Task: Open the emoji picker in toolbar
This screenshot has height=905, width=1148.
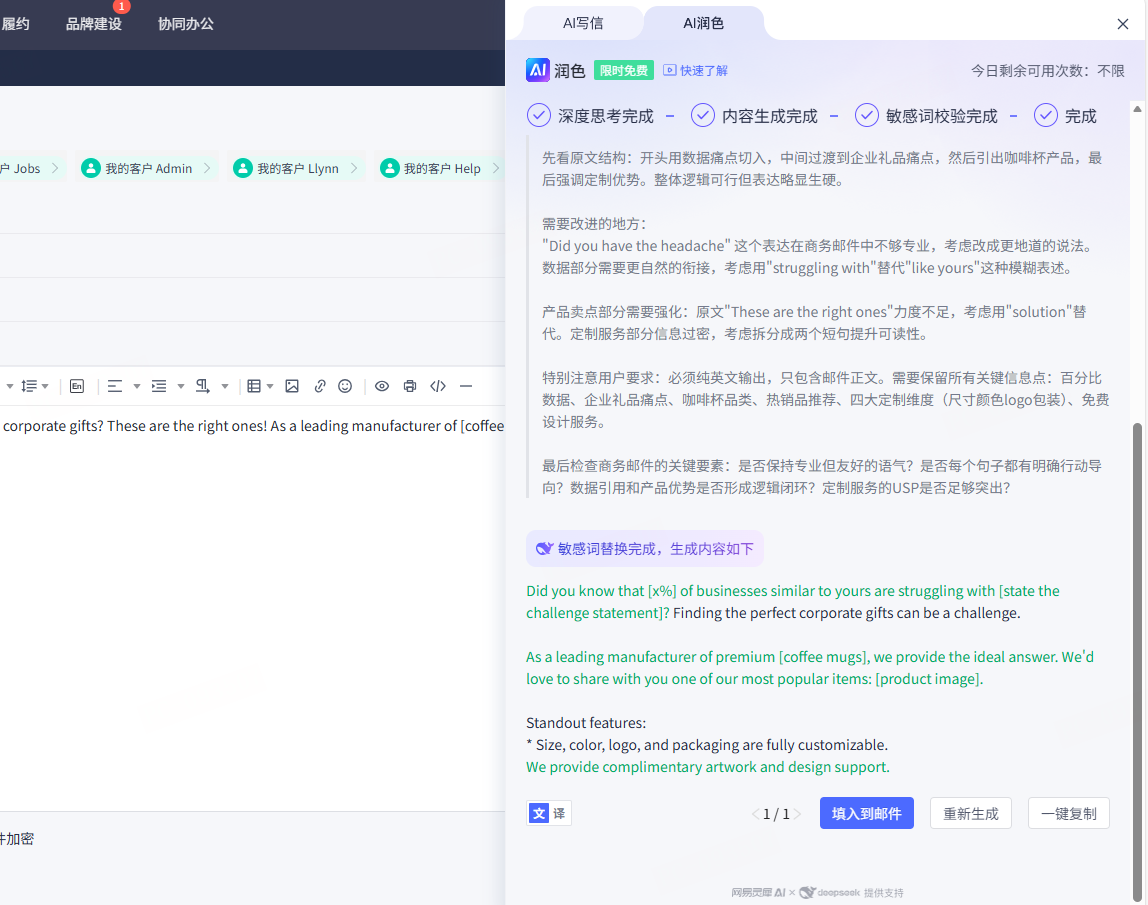Action: click(345, 386)
